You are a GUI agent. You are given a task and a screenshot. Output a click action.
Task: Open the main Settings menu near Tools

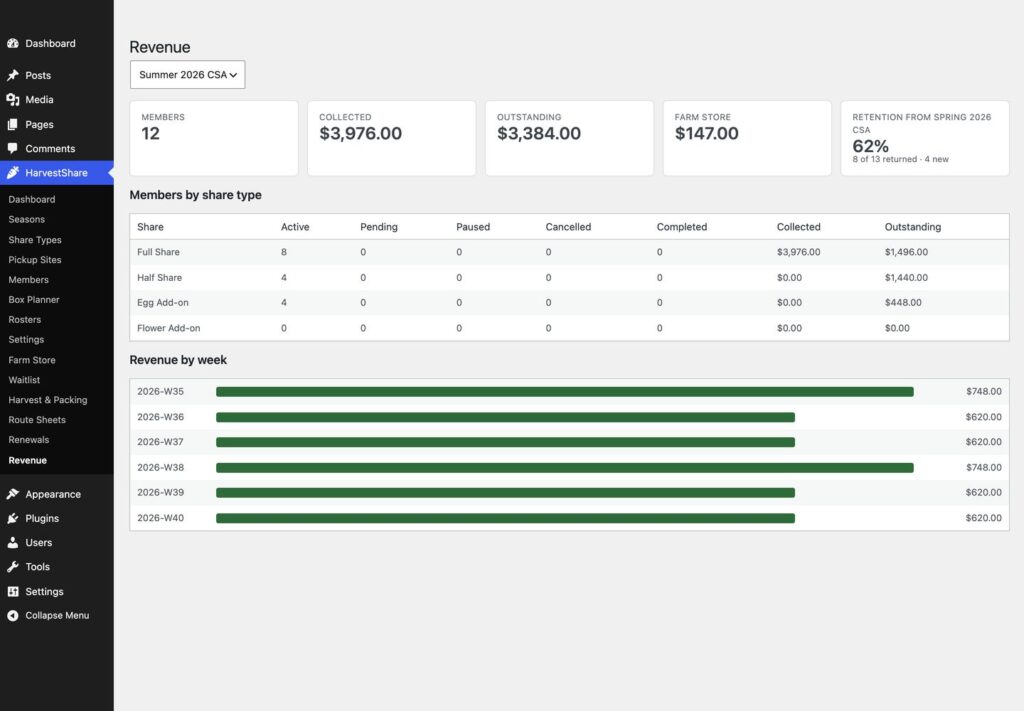57,592
